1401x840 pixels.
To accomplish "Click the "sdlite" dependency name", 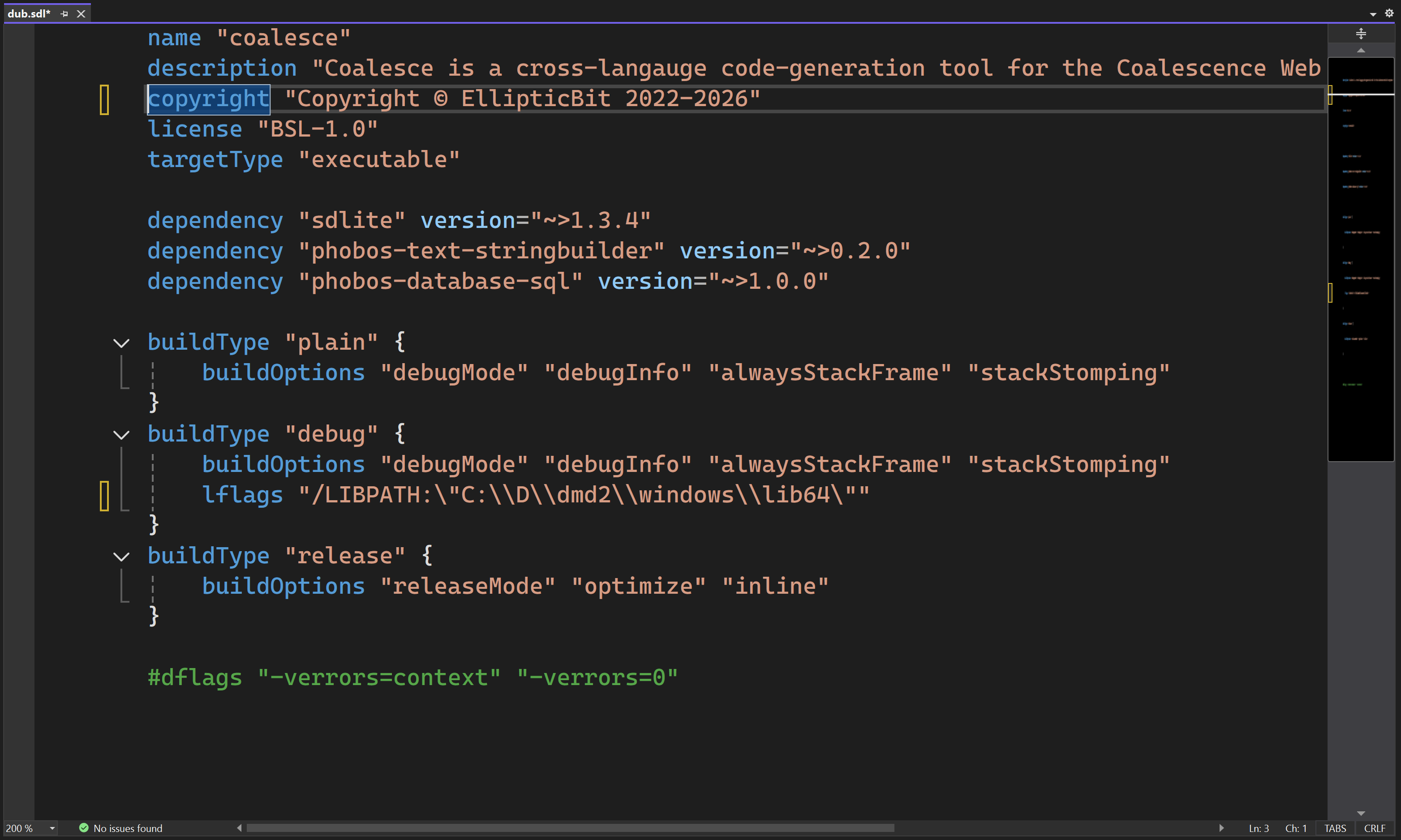I will coord(352,220).
